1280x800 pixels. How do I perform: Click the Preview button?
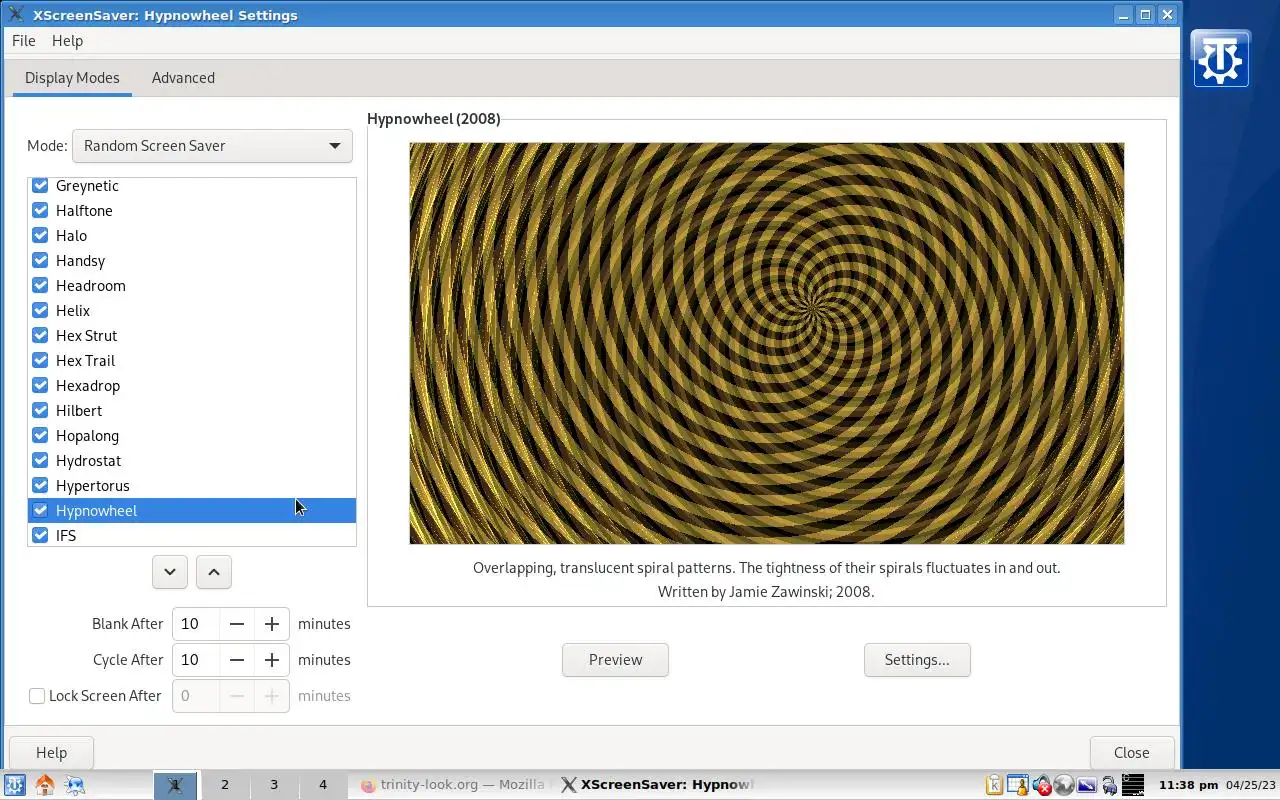coord(615,660)
